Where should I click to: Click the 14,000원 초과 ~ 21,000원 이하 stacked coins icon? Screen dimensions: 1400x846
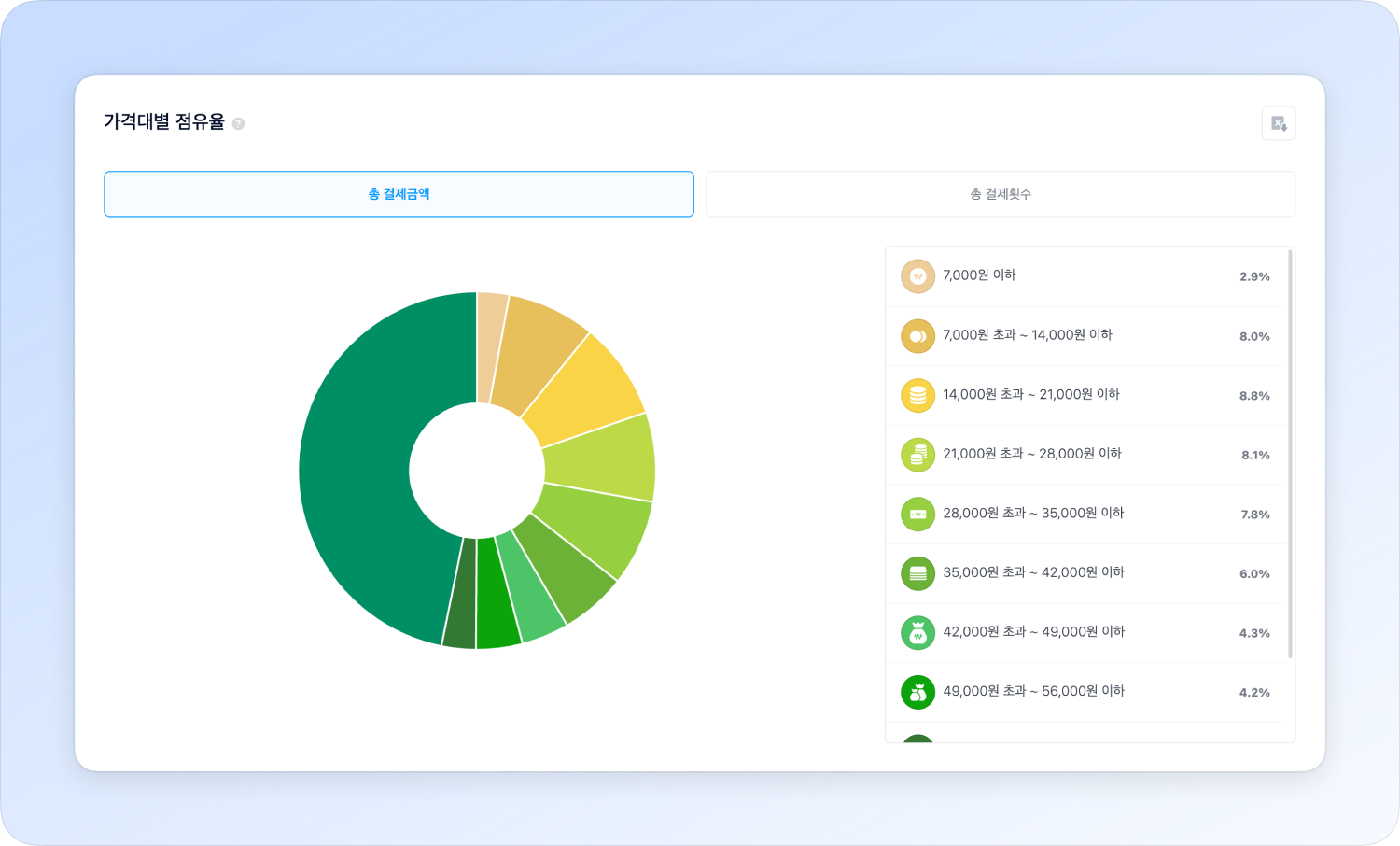coord(917,395)
